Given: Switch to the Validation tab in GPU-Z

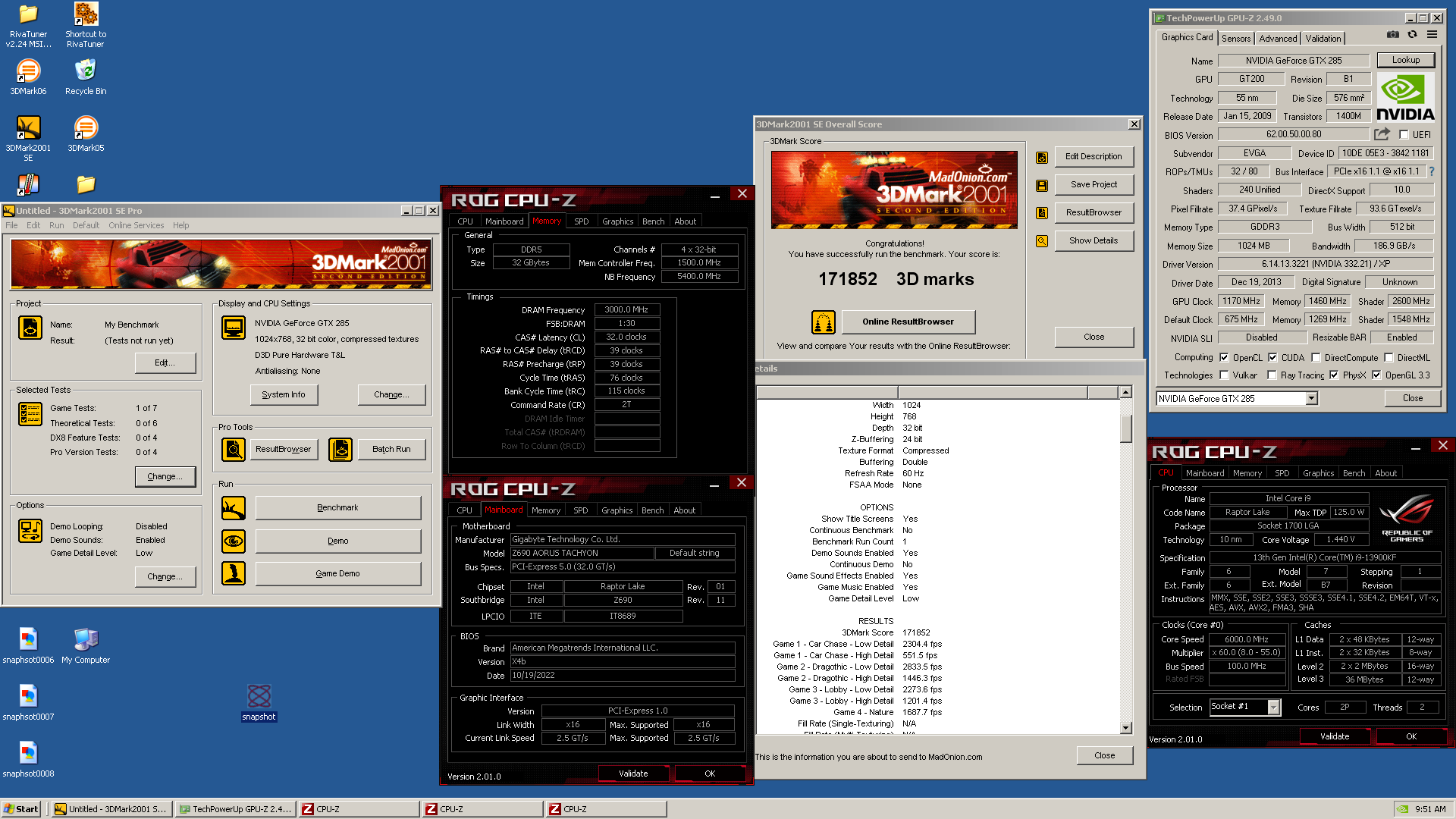Looking at the screenshot, I should (x=1323, y=39).
